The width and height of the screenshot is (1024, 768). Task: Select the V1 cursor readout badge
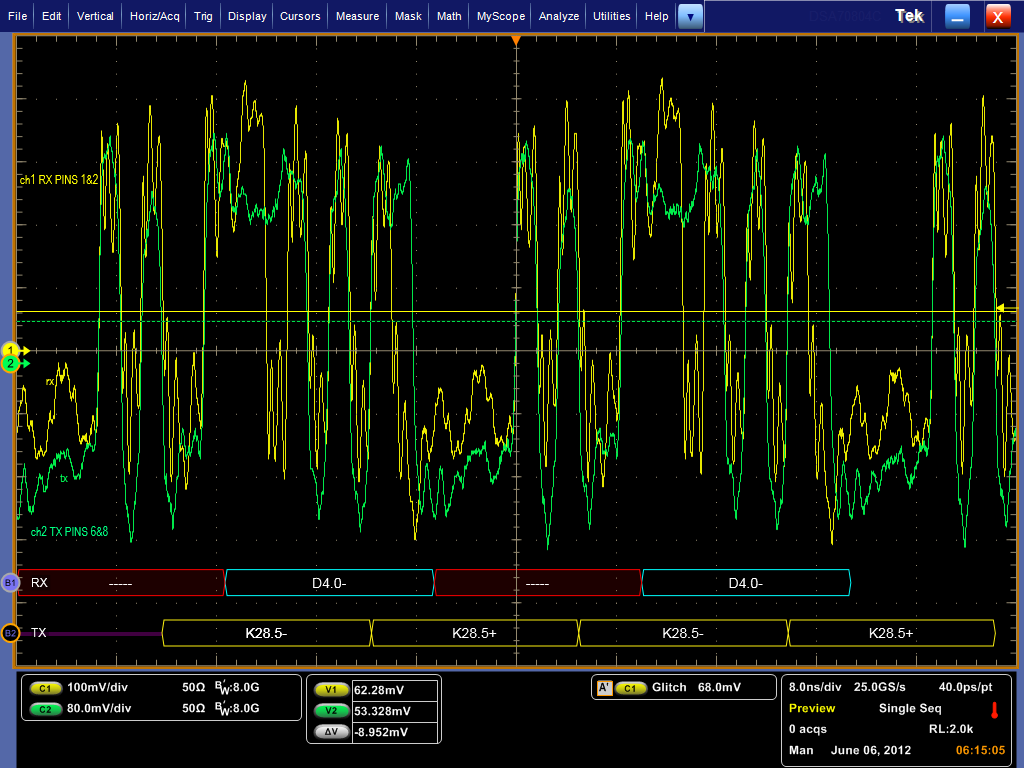[330, 690]
